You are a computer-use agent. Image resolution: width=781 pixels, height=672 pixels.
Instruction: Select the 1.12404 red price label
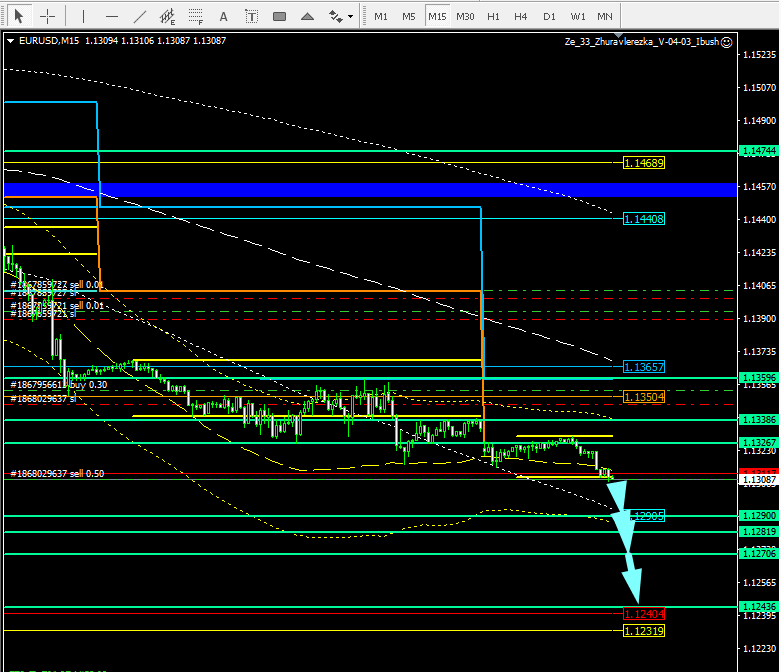pos(644,614)
